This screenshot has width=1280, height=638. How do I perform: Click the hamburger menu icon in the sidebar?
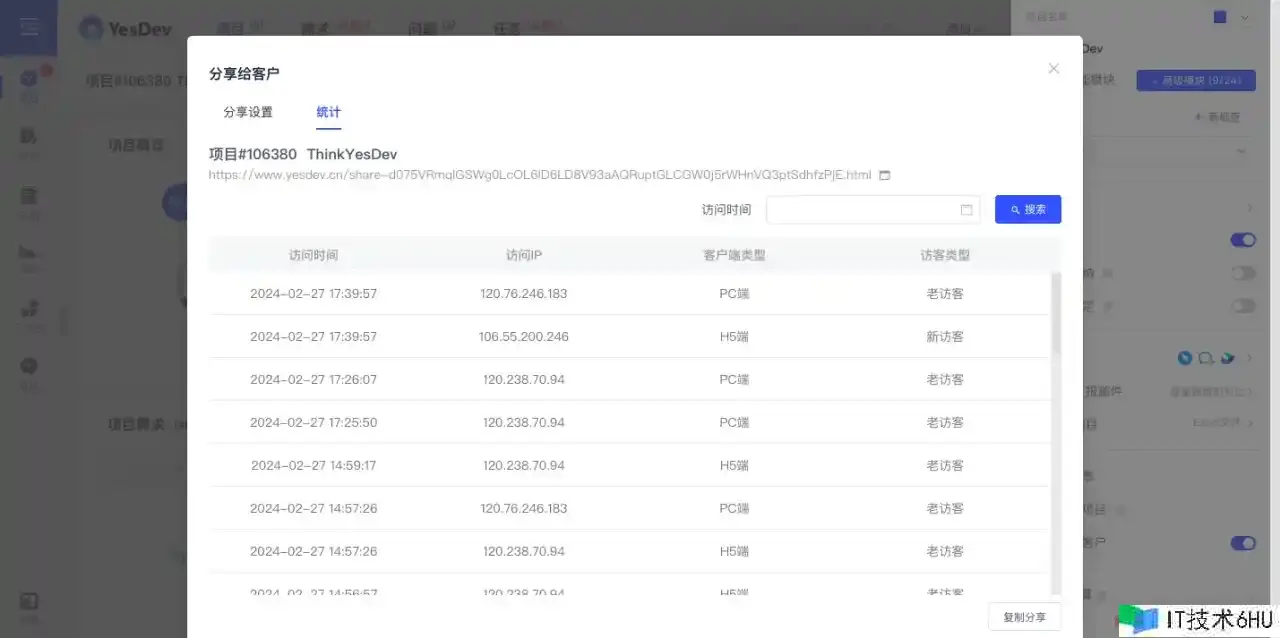[x=29, y=27]
